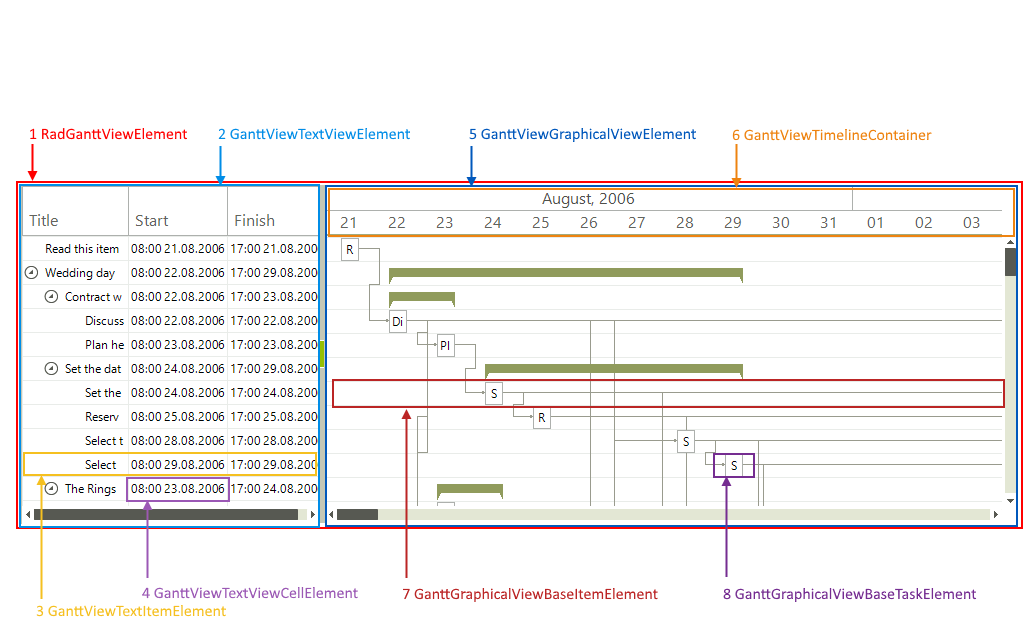
Task: Select the purple-outlined "S" task element
Action: [x=734, y=465]
